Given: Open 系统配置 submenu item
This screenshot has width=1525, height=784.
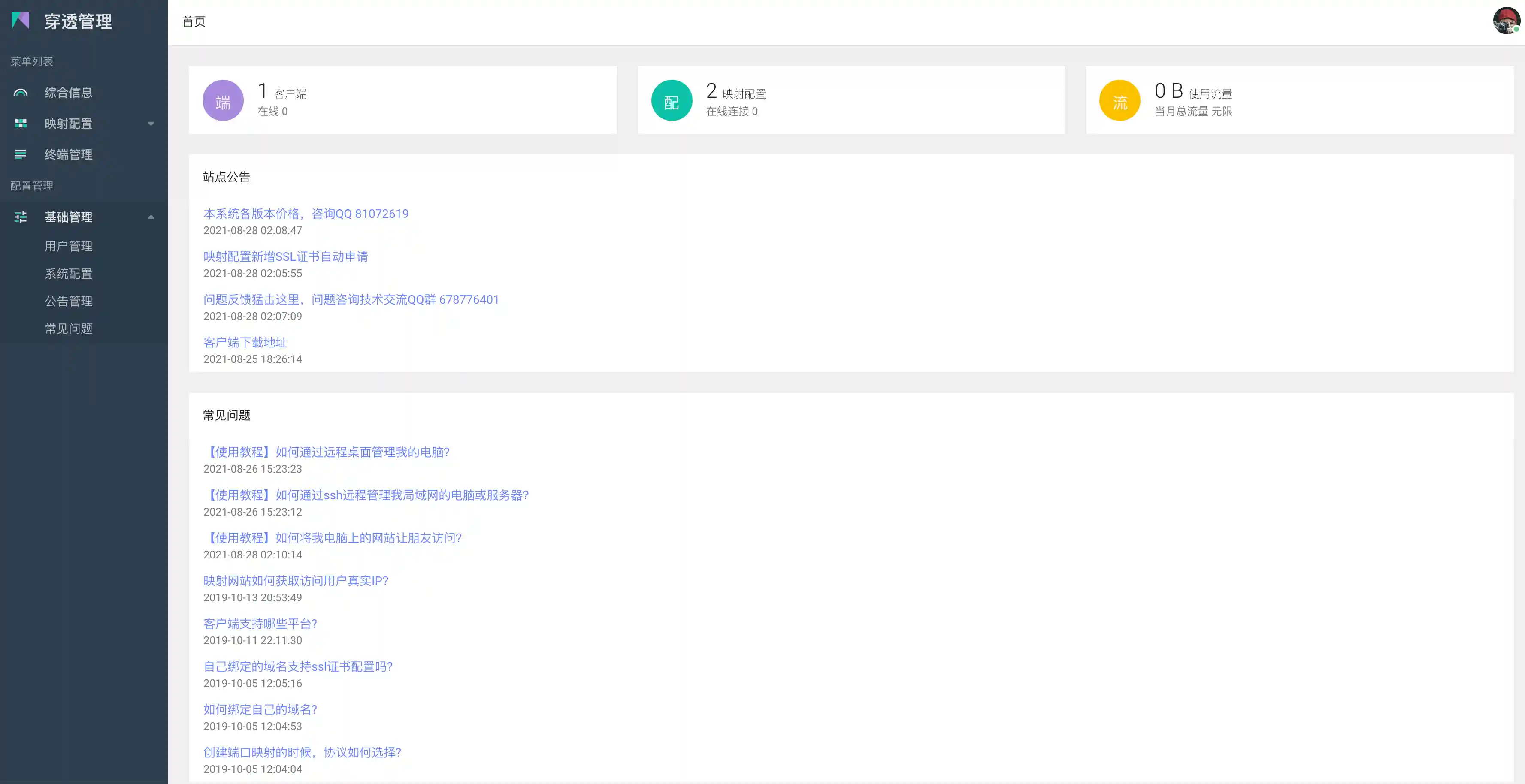Looking at the screenshot, I should 69,274.
